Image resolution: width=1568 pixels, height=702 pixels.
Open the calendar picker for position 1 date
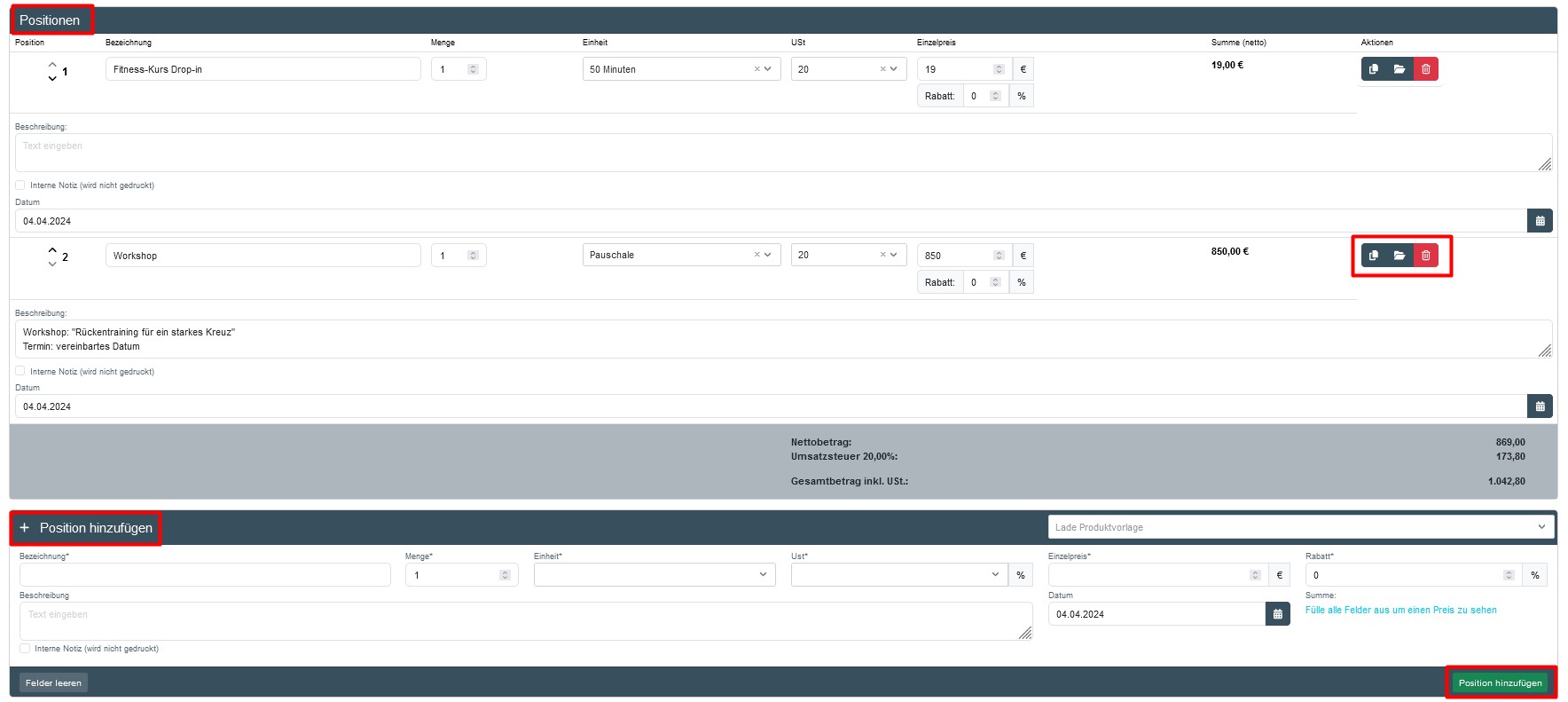click(x=1540, y=221)
